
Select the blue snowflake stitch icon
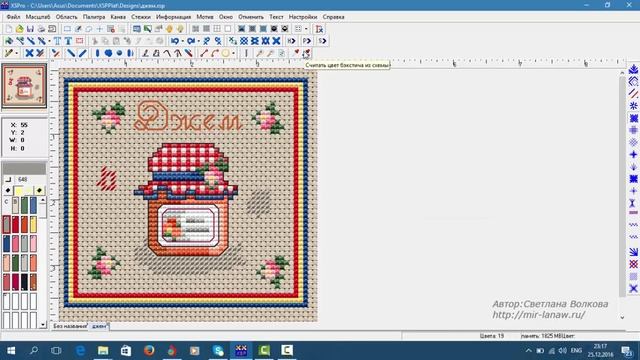pos(633,106)
